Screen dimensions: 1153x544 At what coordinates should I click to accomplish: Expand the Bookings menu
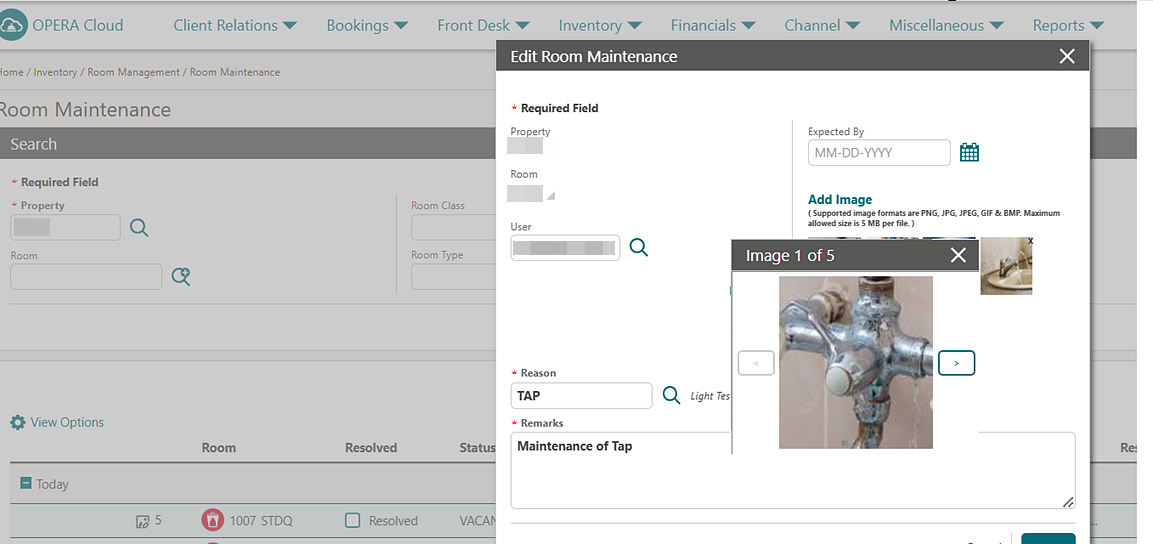pos(367,25)
